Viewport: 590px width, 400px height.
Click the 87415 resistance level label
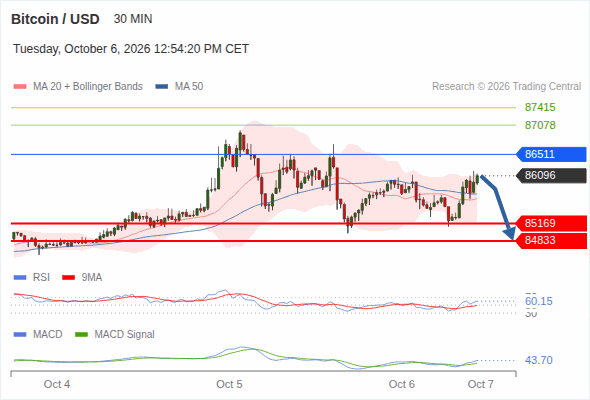point(540,107)
